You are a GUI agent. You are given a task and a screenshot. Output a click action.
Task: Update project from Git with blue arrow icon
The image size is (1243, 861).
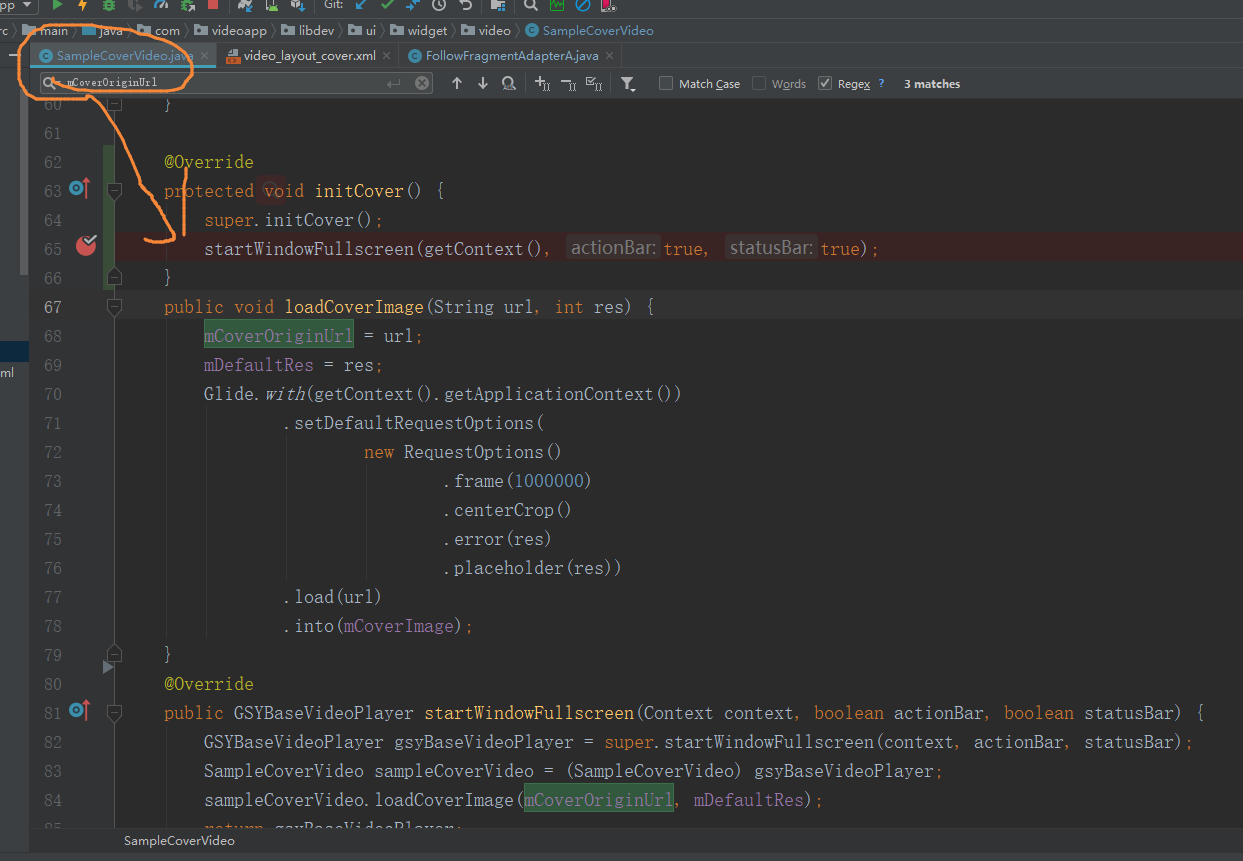click(360, 7)
